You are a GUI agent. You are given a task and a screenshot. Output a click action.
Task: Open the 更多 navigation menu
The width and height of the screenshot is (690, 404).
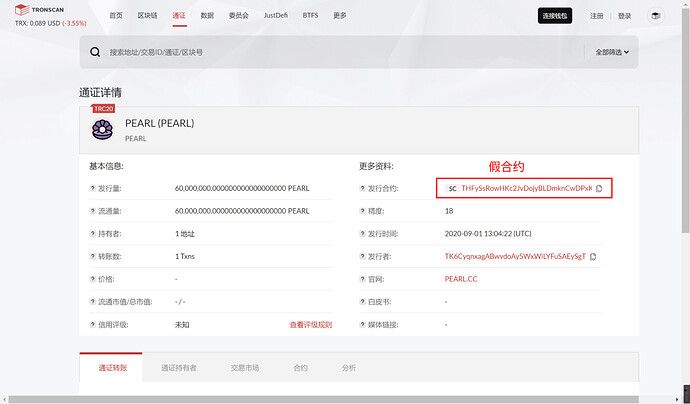(x=340, y=15)
